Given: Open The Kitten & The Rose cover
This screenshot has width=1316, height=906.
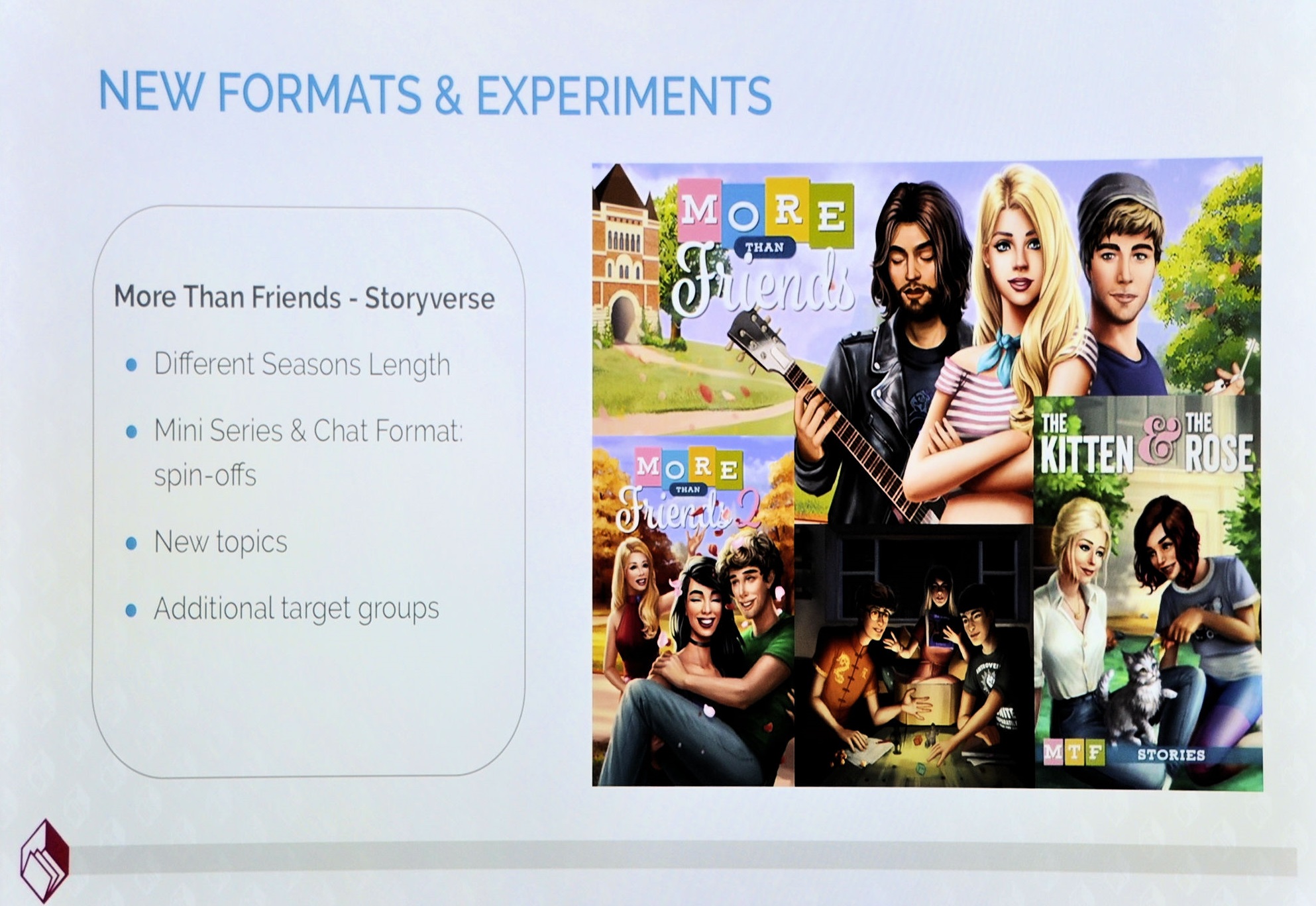Looking at the screenshot, I should (1148, 591).
